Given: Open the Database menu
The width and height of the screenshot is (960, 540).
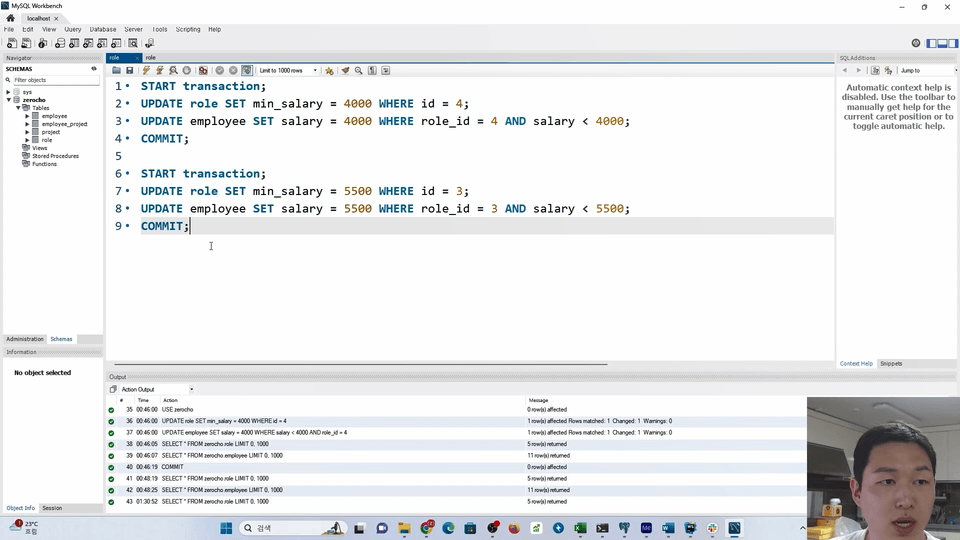Looking at the screenshot, I should (103, 30).
